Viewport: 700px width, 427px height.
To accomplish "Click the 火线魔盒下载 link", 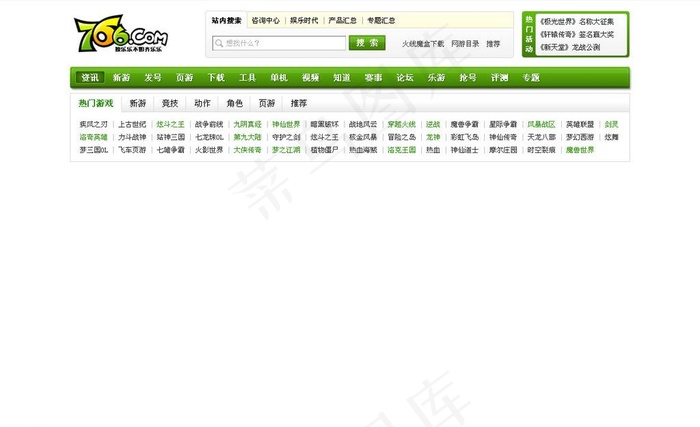I will [423, 44].
